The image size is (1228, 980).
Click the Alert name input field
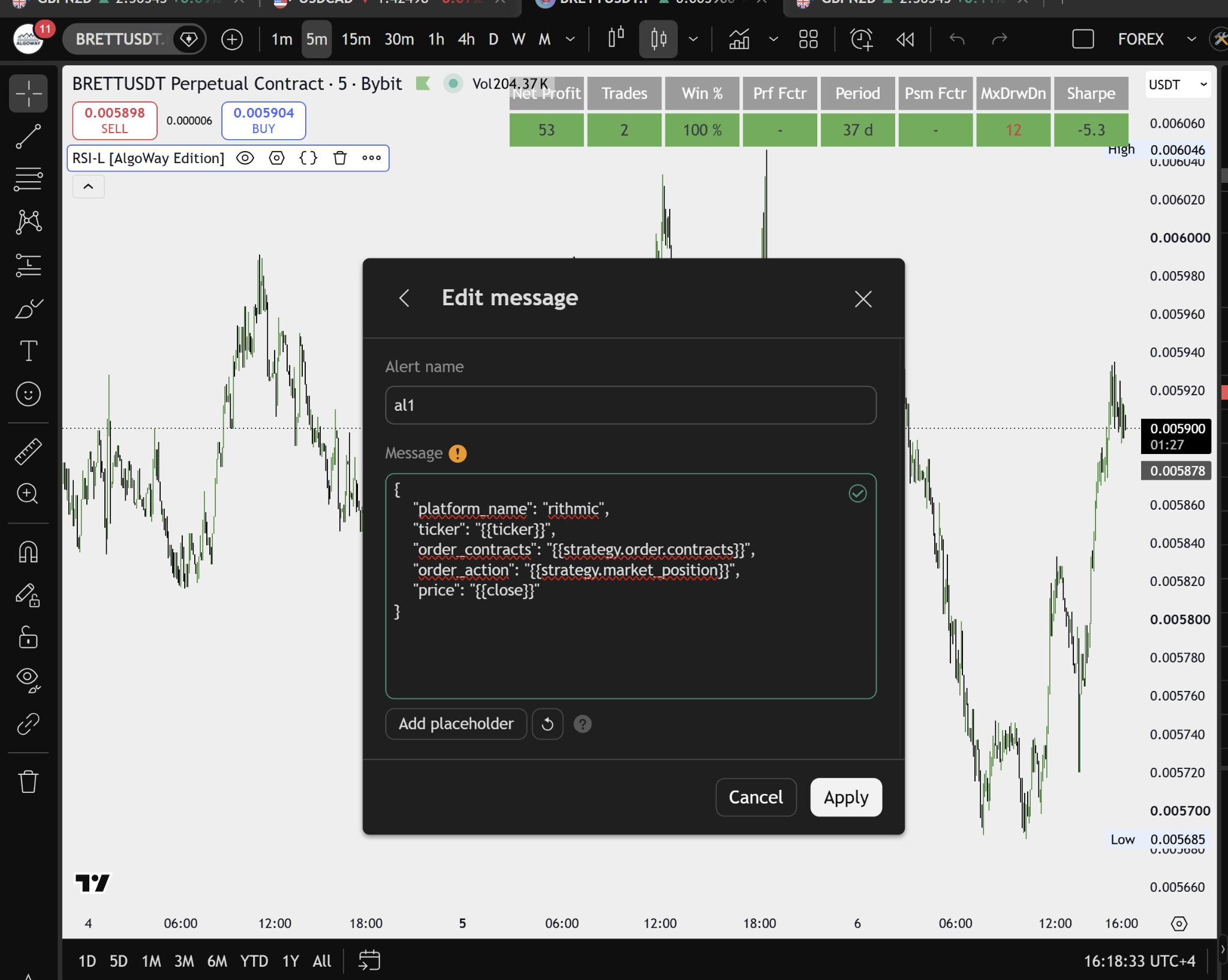point(631,405)
